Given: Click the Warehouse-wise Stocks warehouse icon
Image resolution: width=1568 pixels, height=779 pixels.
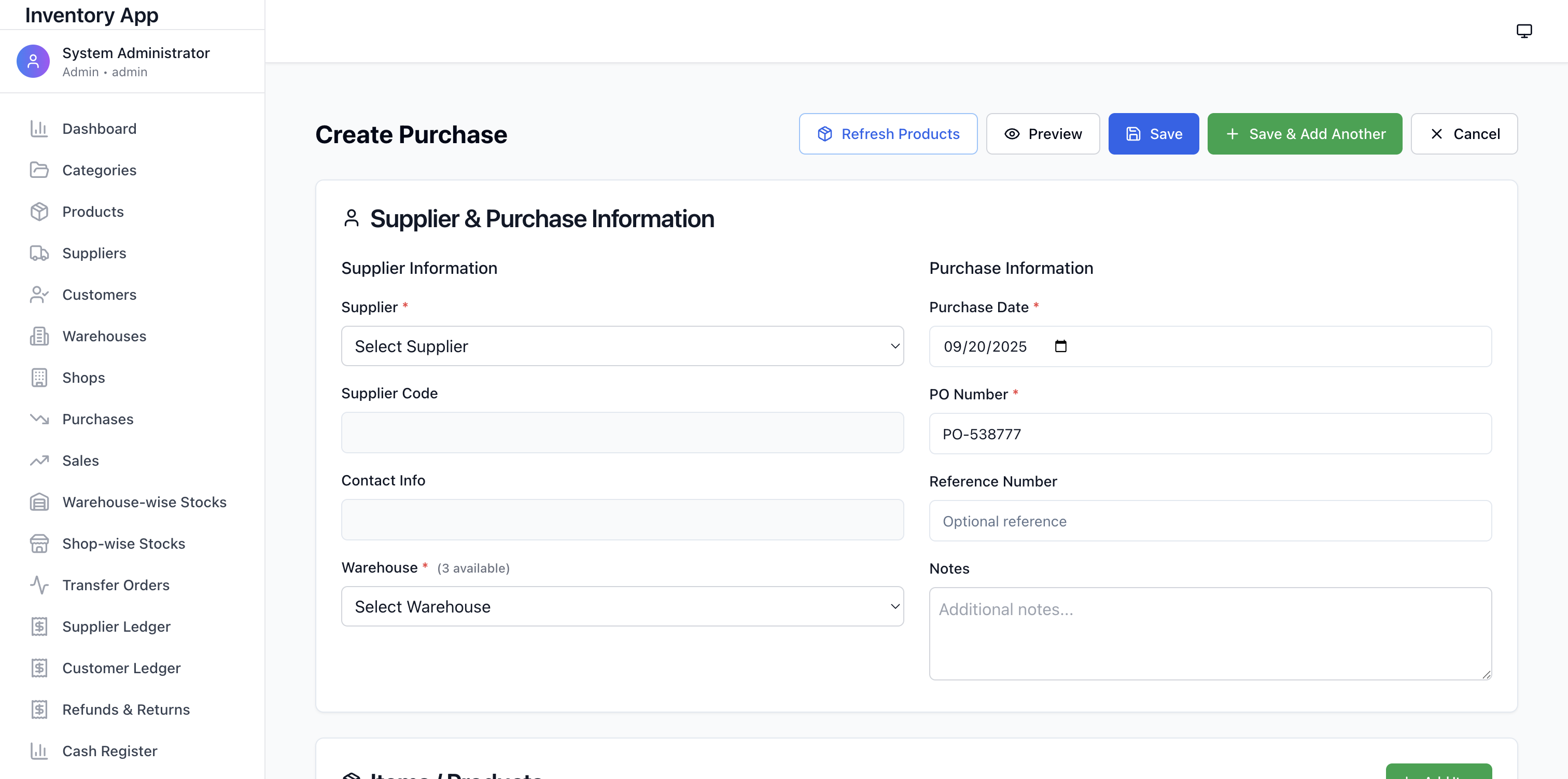Looking at the screenshot, I should [39, 502].
